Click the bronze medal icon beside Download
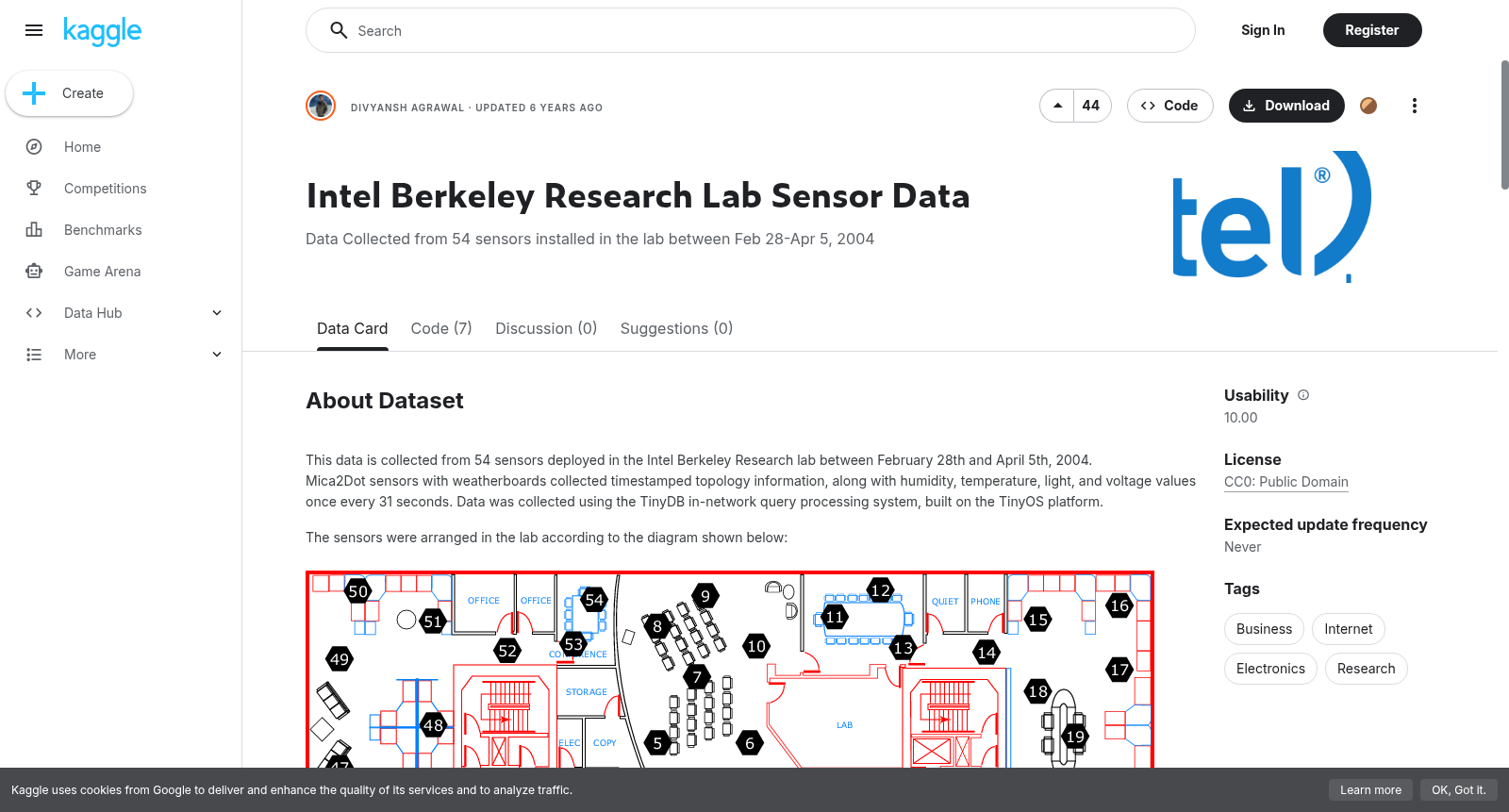The width and height of the screenshot is (1509, 812). (1368, 106)
